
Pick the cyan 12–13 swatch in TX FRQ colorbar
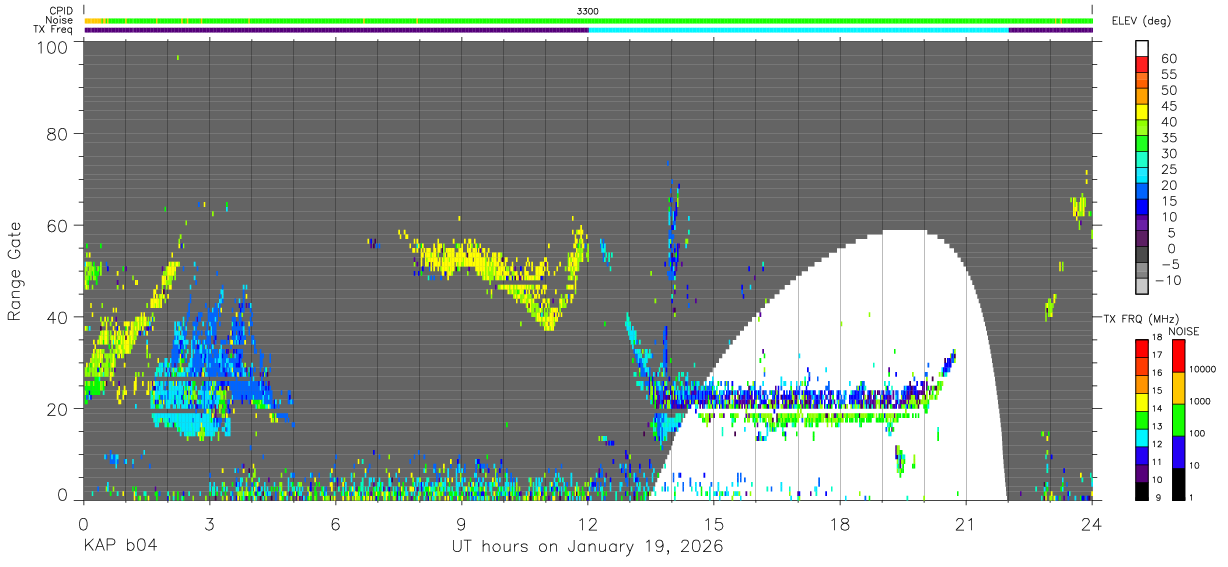[x=1142, y=437]
